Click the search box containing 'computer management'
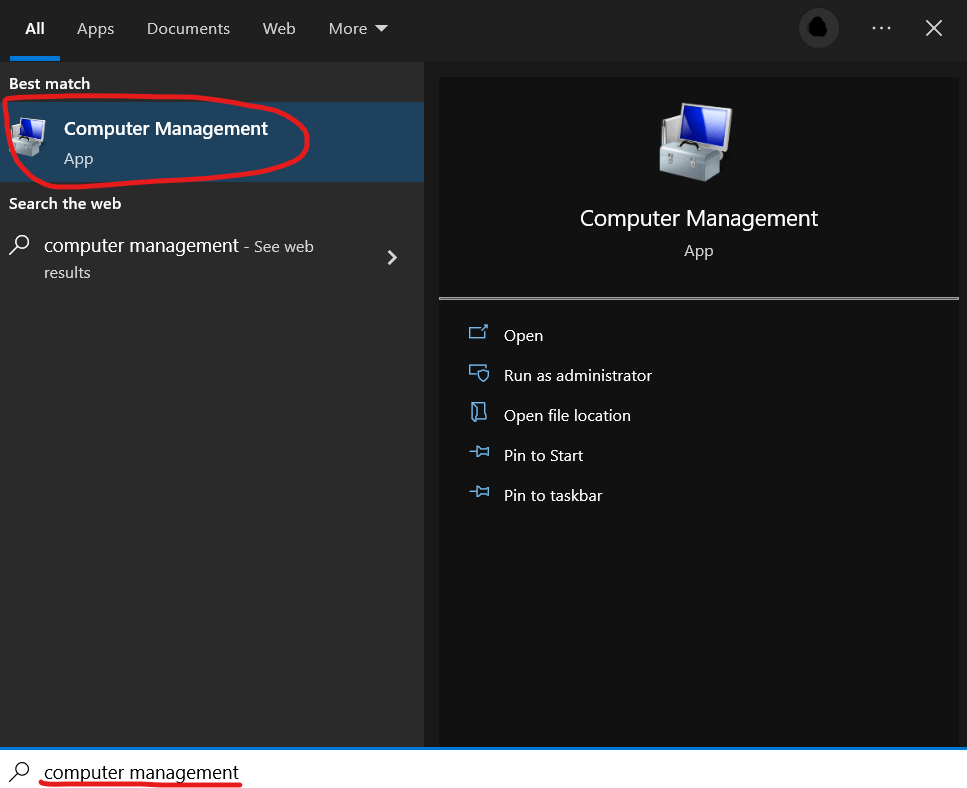 484,770
